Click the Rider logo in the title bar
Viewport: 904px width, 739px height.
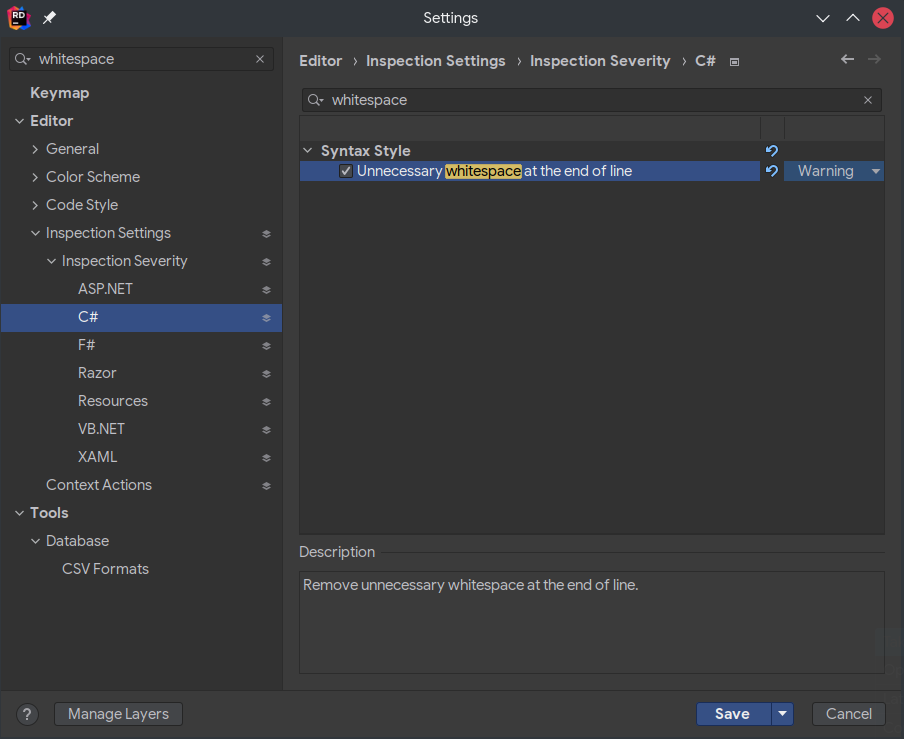(17, 17)
